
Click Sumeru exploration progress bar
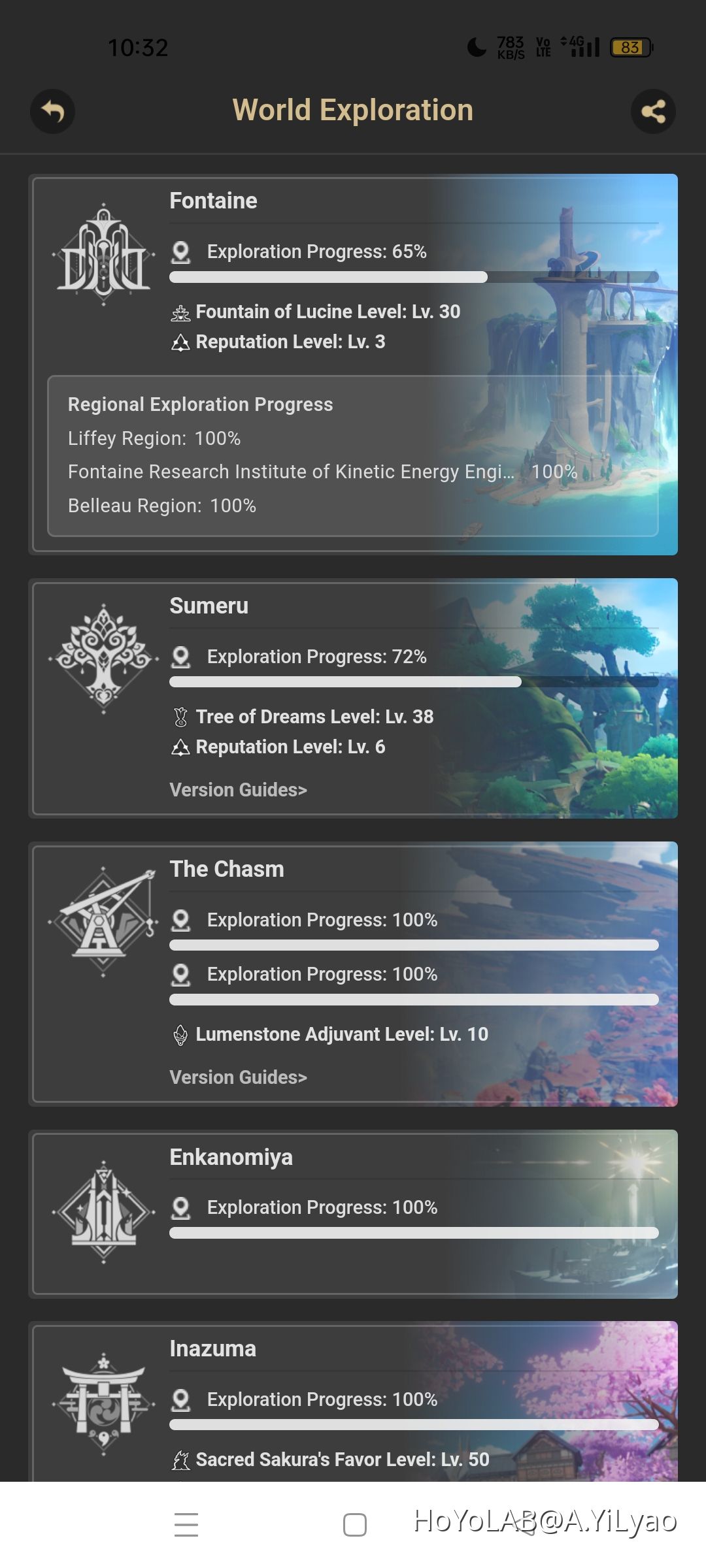(x=413, y=682)
